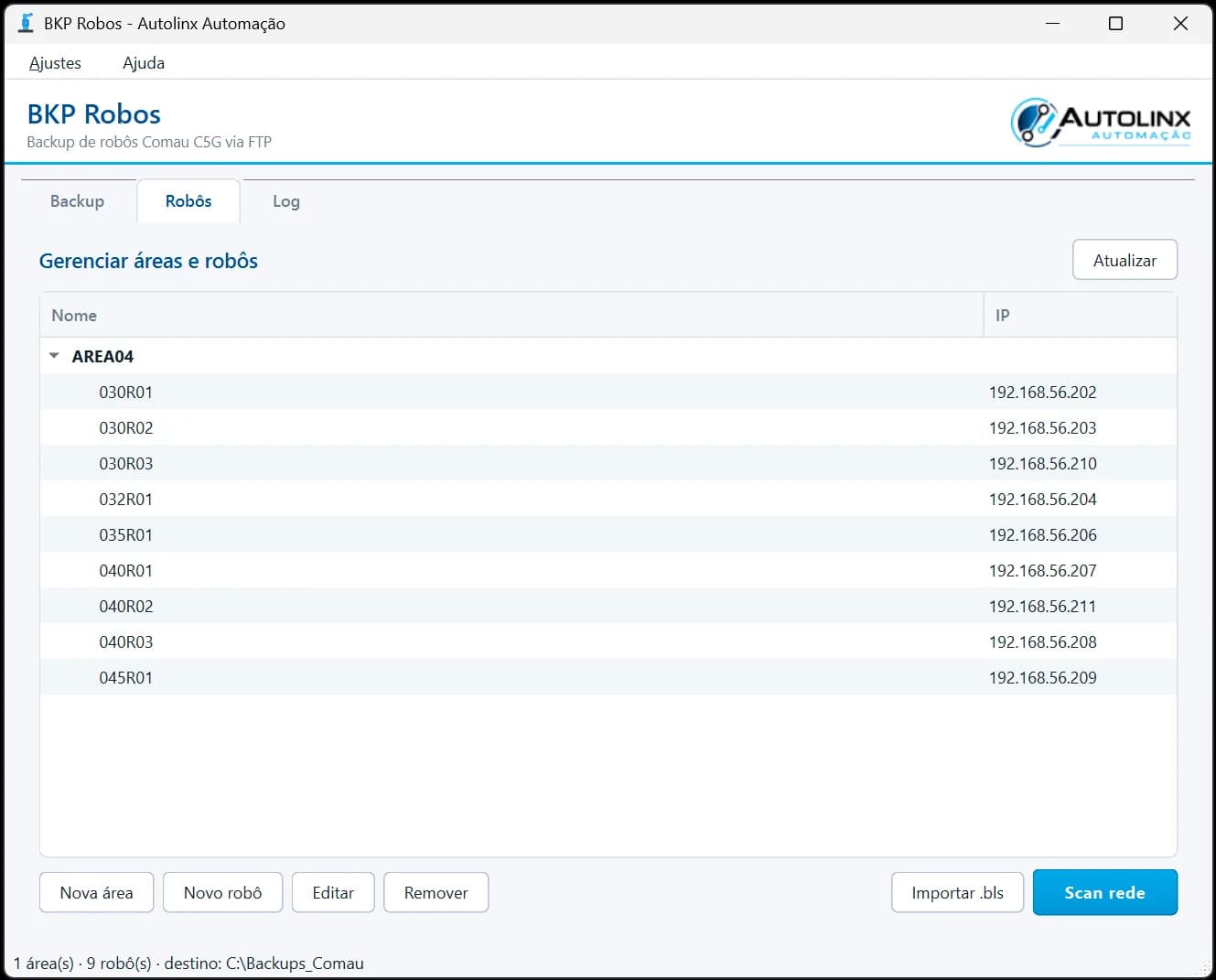Sort by the Nome column header
The width and height of the screenshot is (1216, 980).
coord(511,315)
